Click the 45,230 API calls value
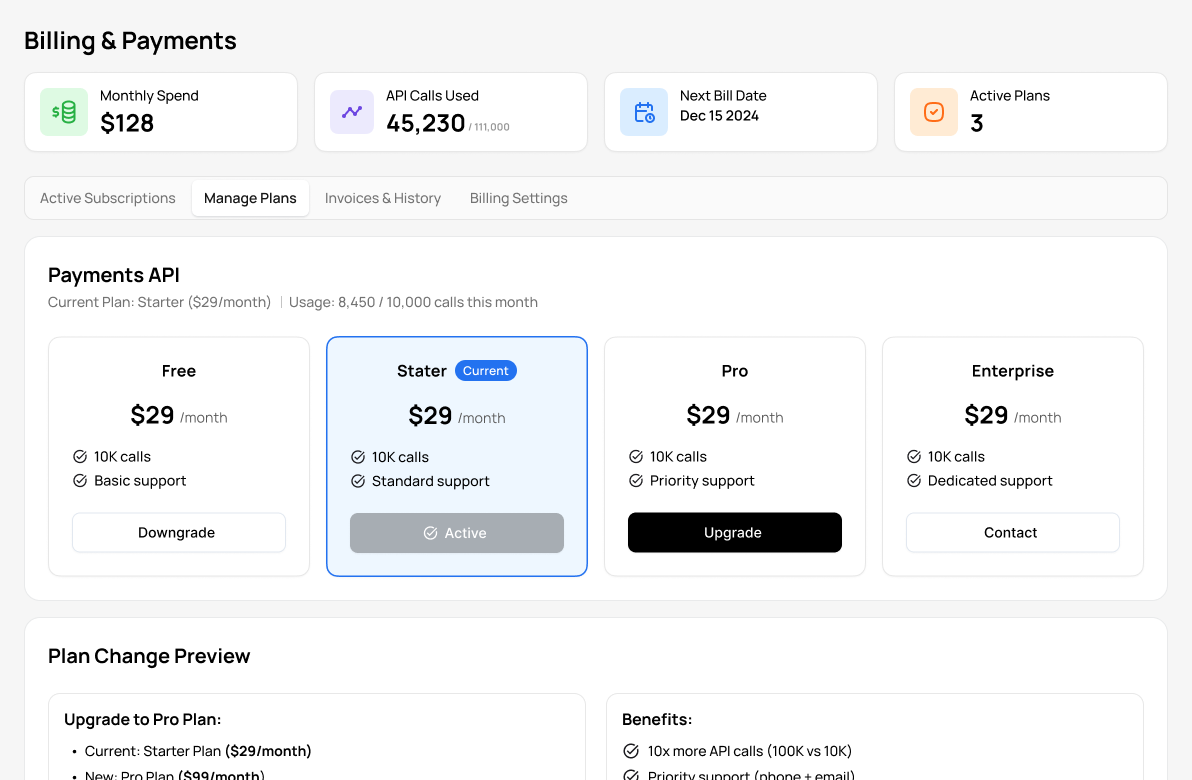Viewport: 1192px width, 780px height. (426, 123)
